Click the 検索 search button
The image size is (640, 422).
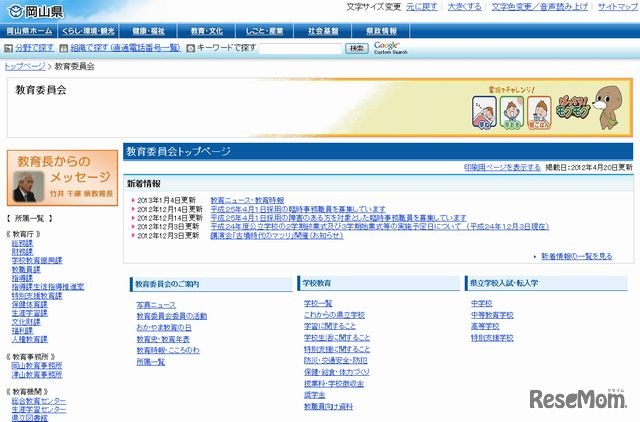pyautogui.click(x=357, y=49)
